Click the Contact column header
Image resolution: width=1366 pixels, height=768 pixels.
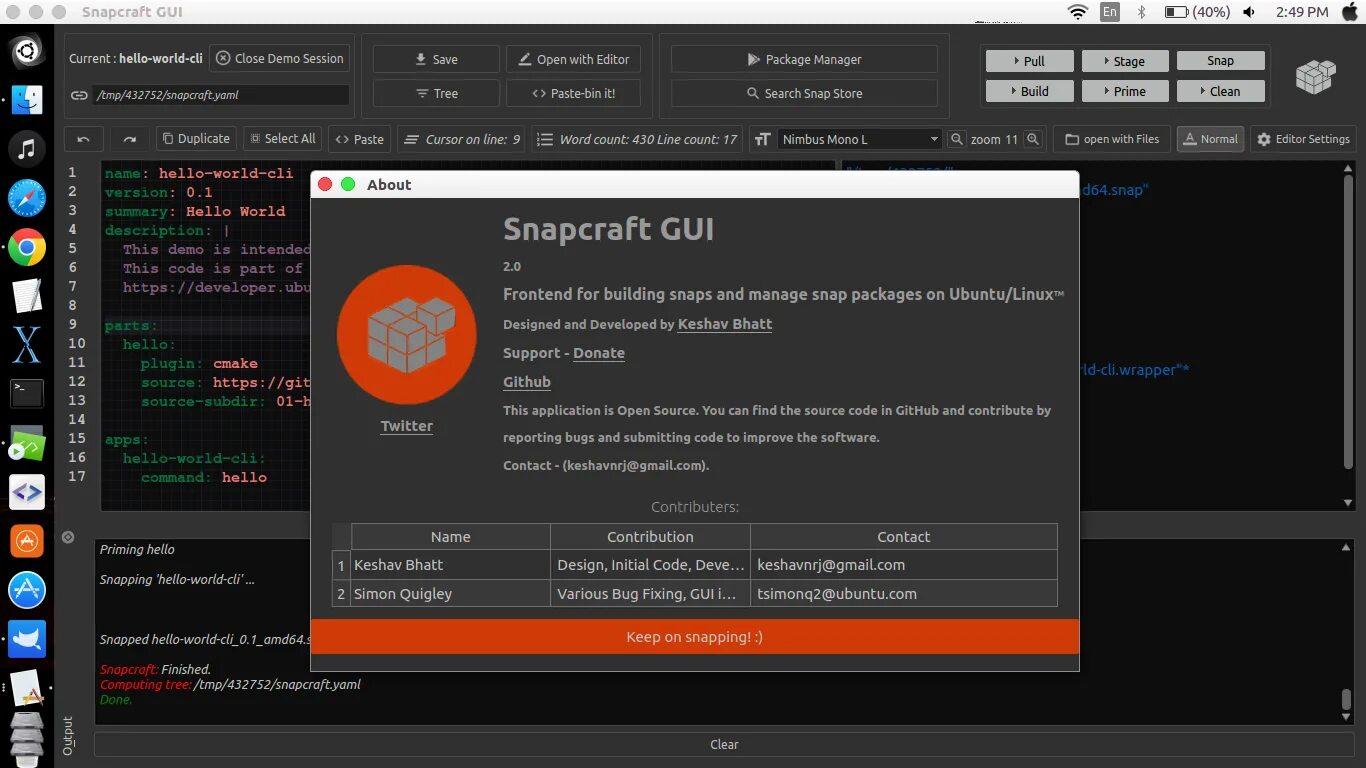point(904,537)
